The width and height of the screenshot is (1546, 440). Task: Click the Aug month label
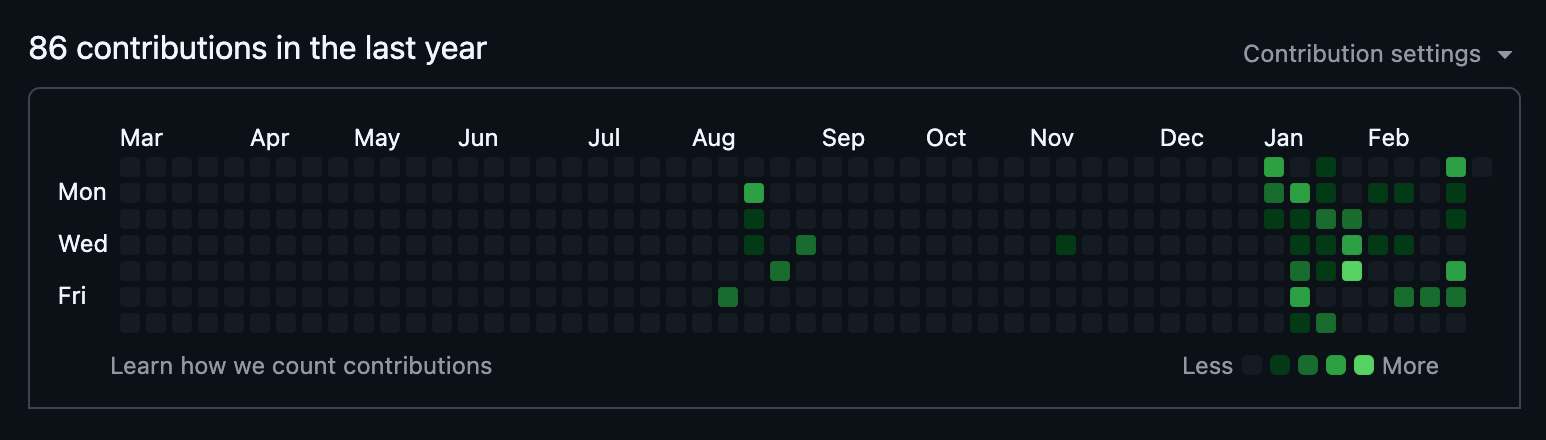[714, 138]
